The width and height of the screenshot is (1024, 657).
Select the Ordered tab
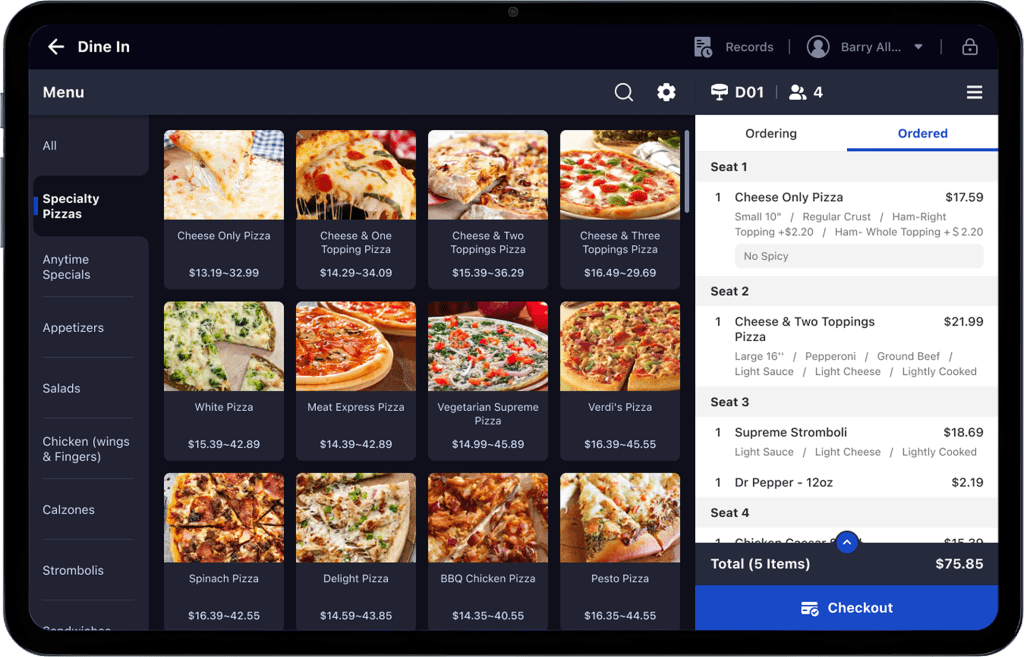(922, 133)
